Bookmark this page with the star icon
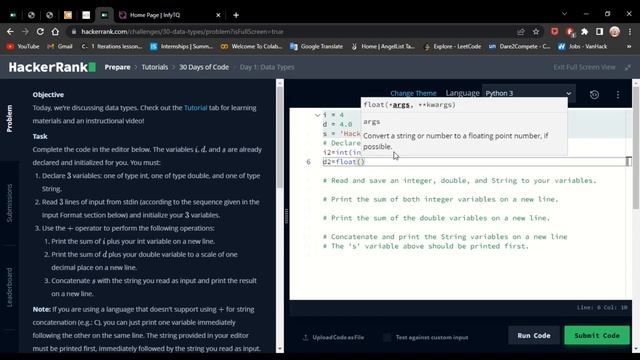The width and height of the screenshot is (640, 360). [536, 31]
